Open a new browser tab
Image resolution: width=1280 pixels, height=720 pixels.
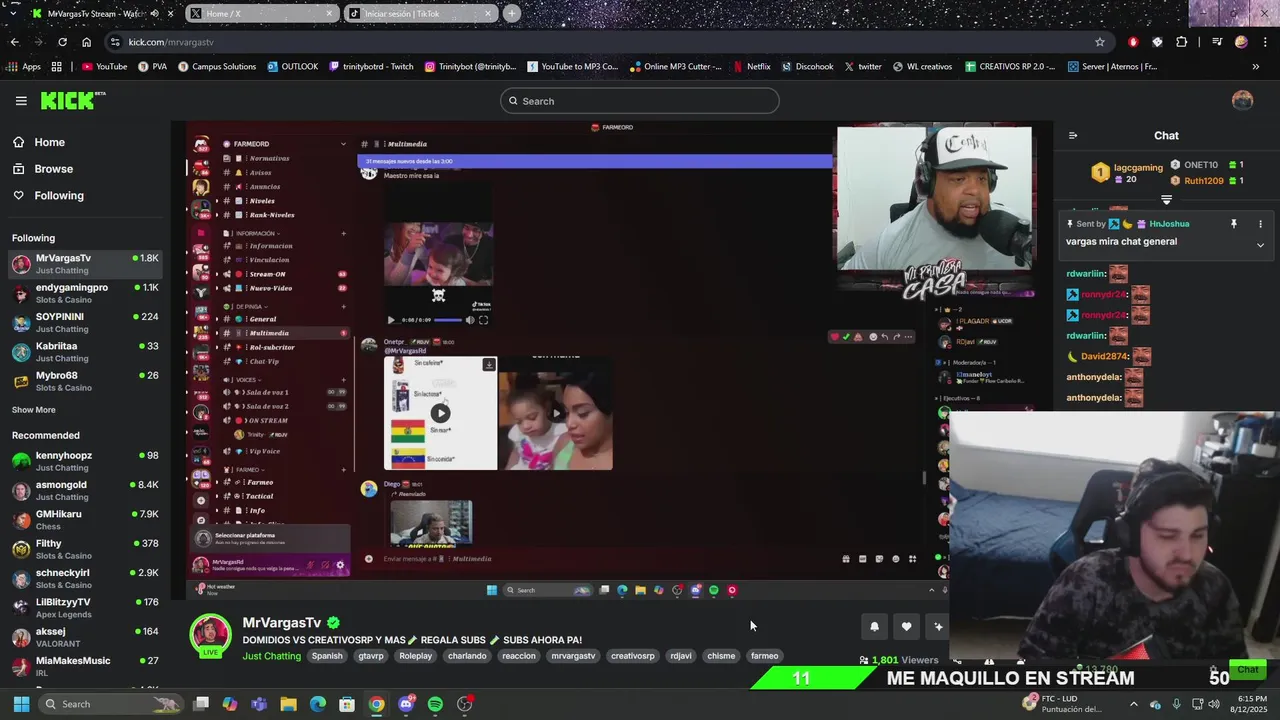[x=512, y=14]
